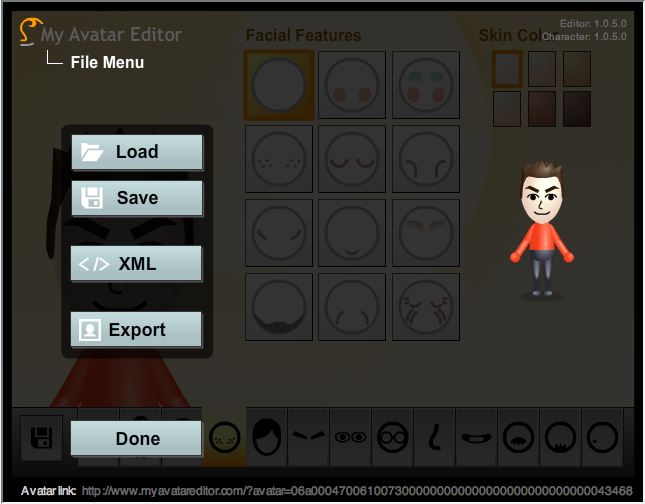The height and width of the screenshot is (504, 645).
Task: Click the avatar link URL field
Action: pyautogui.click(x=357, y=491)
